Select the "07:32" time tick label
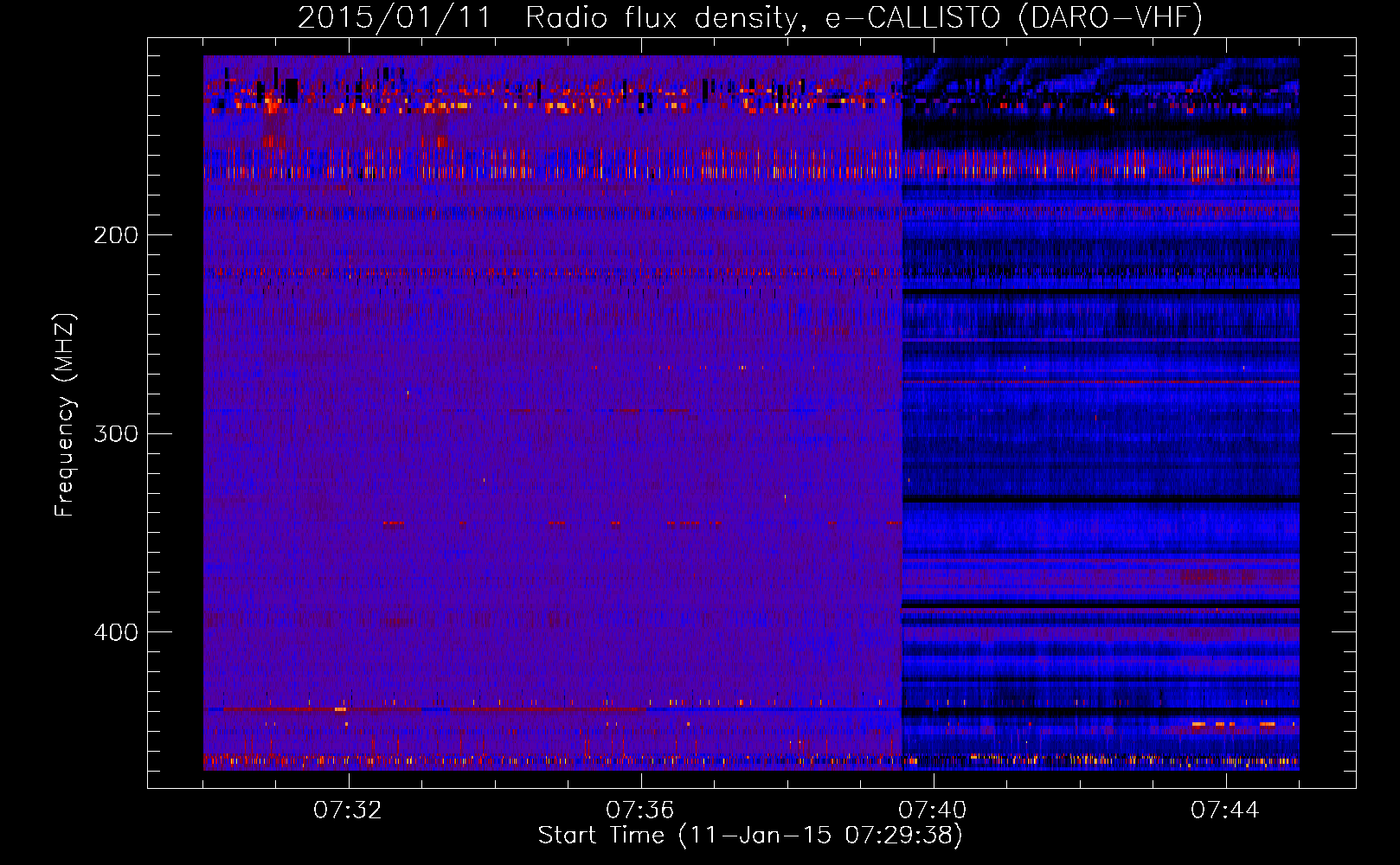This screenshot has height=865, width=1400. coord(348,810)
